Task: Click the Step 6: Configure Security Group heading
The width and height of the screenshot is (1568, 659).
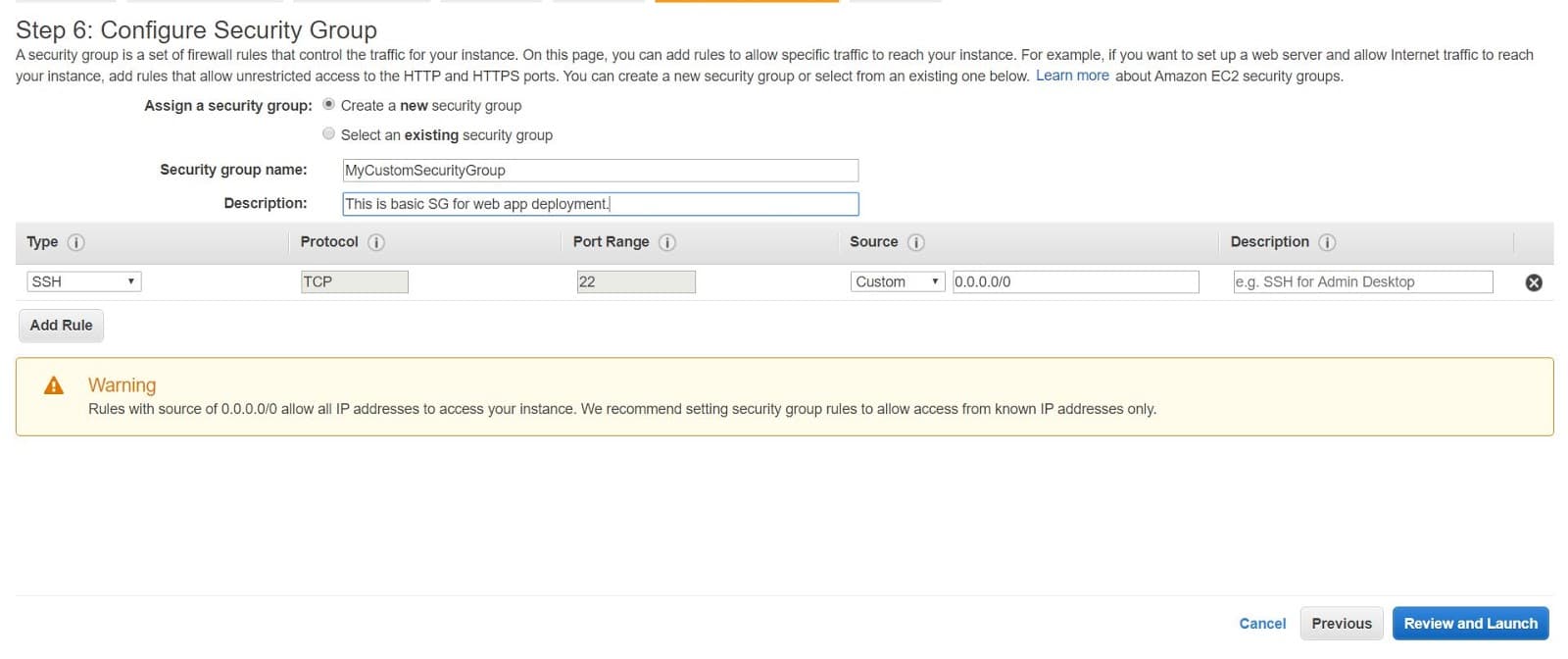Action: click(196, 30)
